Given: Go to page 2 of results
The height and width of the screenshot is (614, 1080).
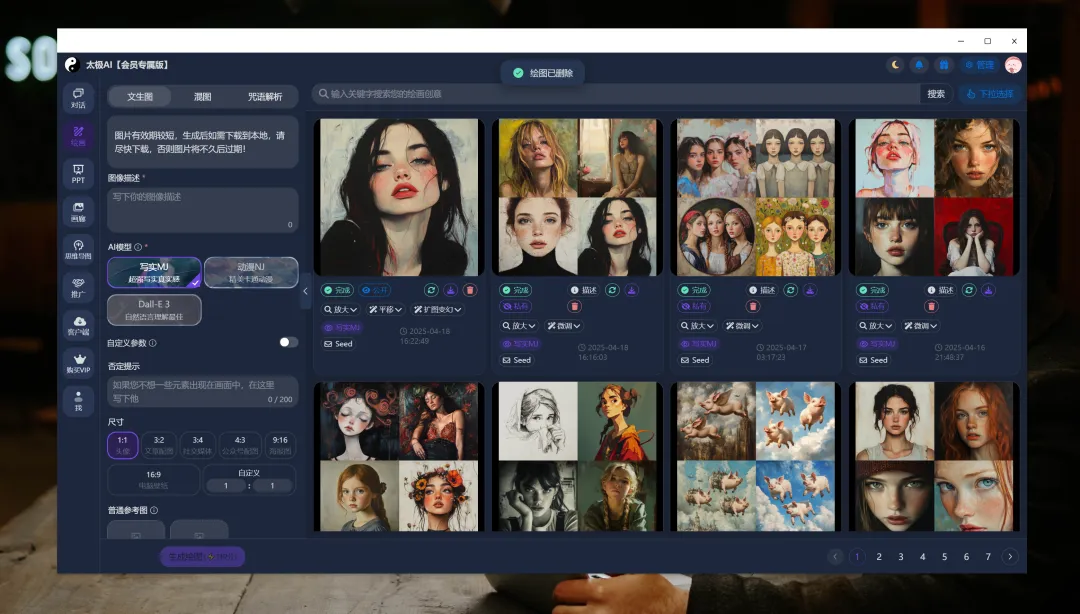Looking at the screenshot, I should pyautogui.click(x=879, y=557).
